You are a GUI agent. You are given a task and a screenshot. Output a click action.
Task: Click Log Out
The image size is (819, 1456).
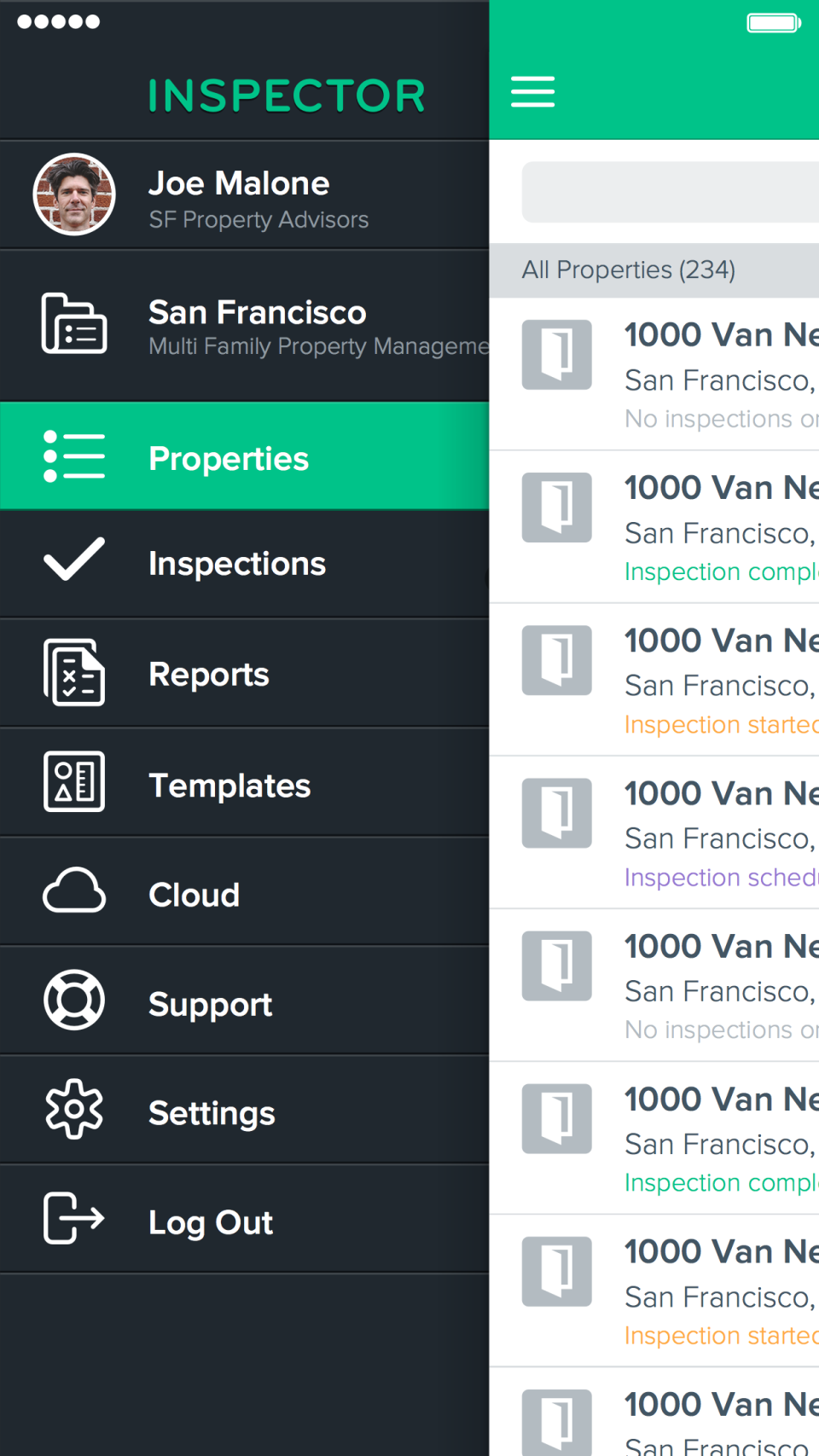point(210,1220)
